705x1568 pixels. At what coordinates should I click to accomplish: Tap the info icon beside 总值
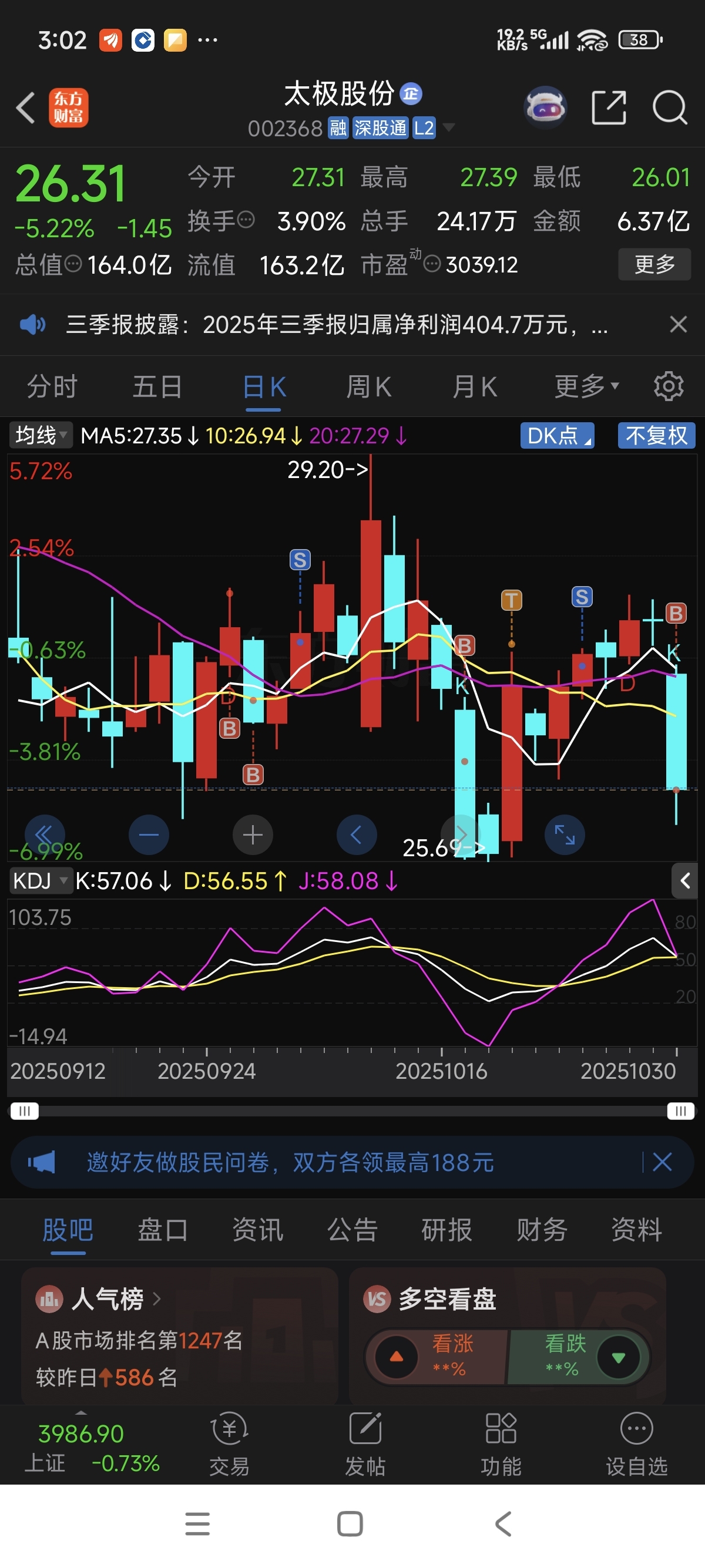73,264
